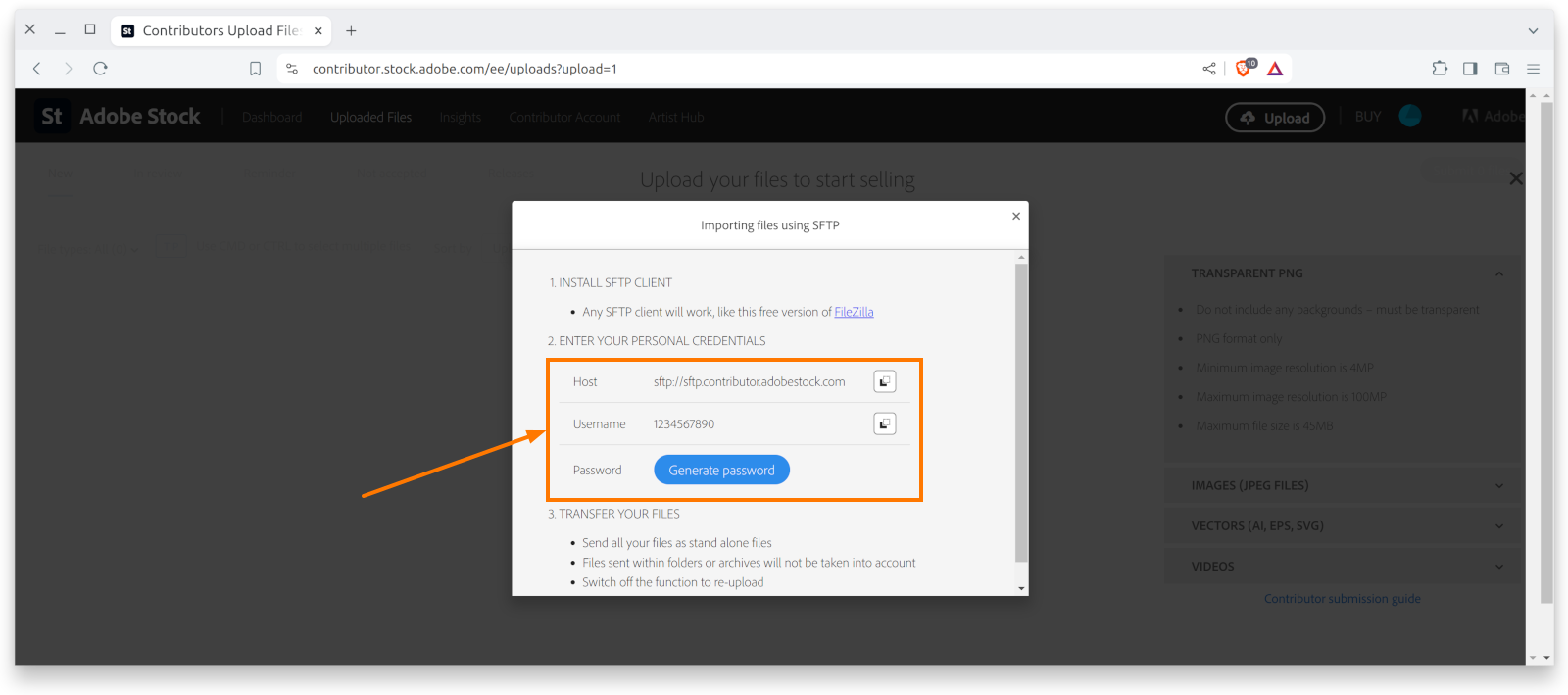Click the share page icon

(1209, 69)
